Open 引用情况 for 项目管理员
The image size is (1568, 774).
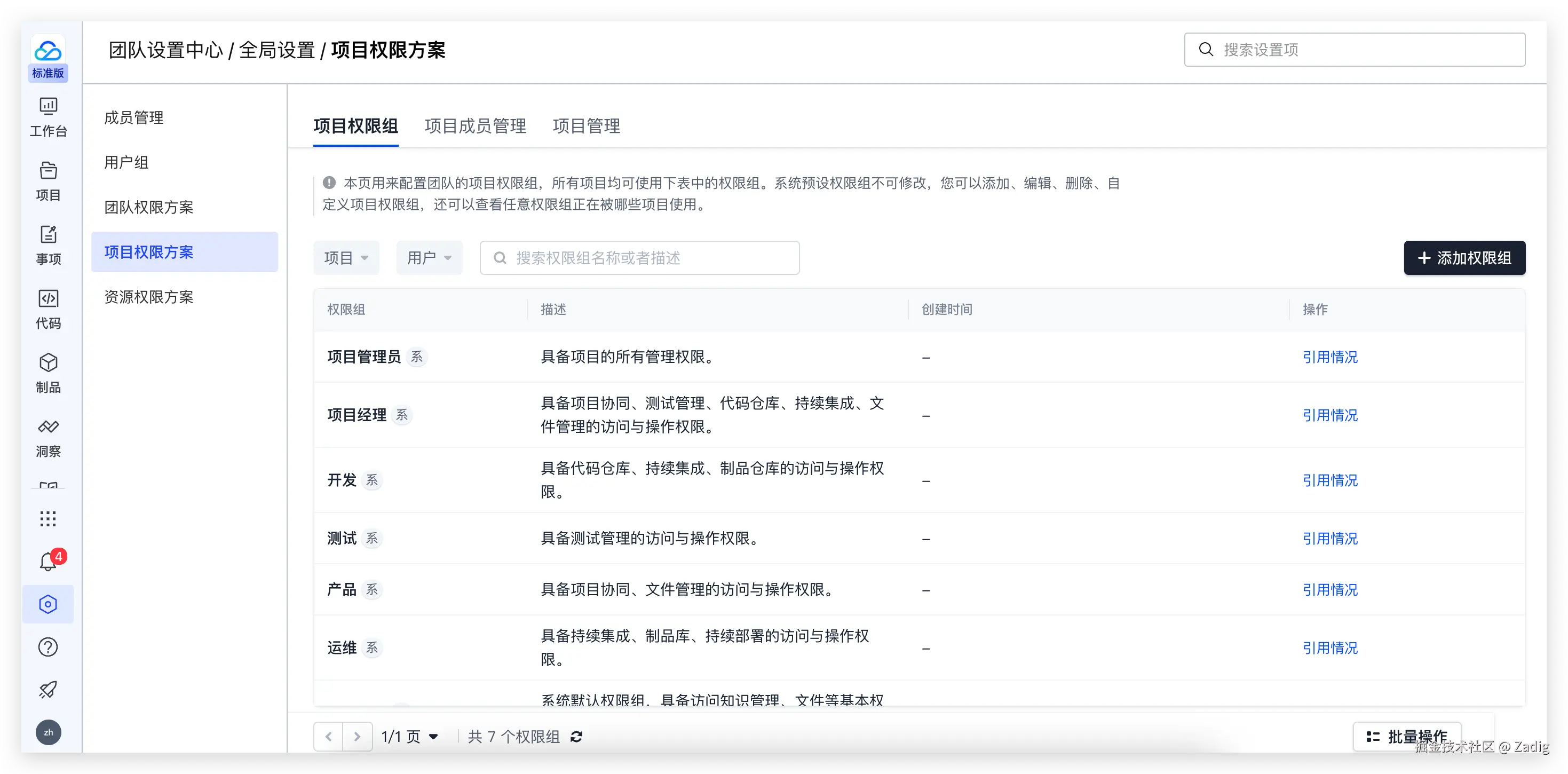pyautogui.click(x=1330, y=357)
